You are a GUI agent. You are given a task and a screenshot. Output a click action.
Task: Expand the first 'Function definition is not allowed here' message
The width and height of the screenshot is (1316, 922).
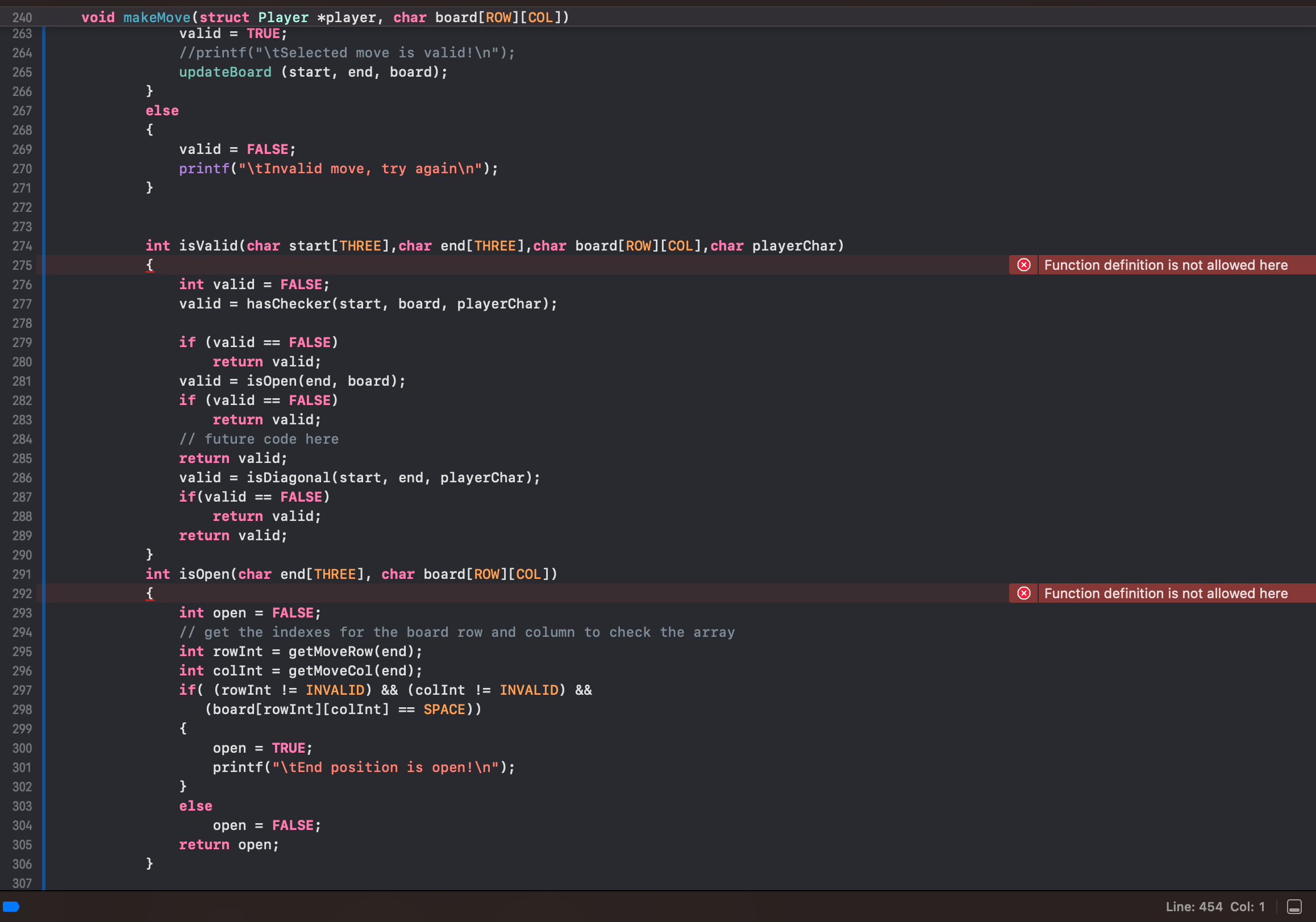point(1165,265)
